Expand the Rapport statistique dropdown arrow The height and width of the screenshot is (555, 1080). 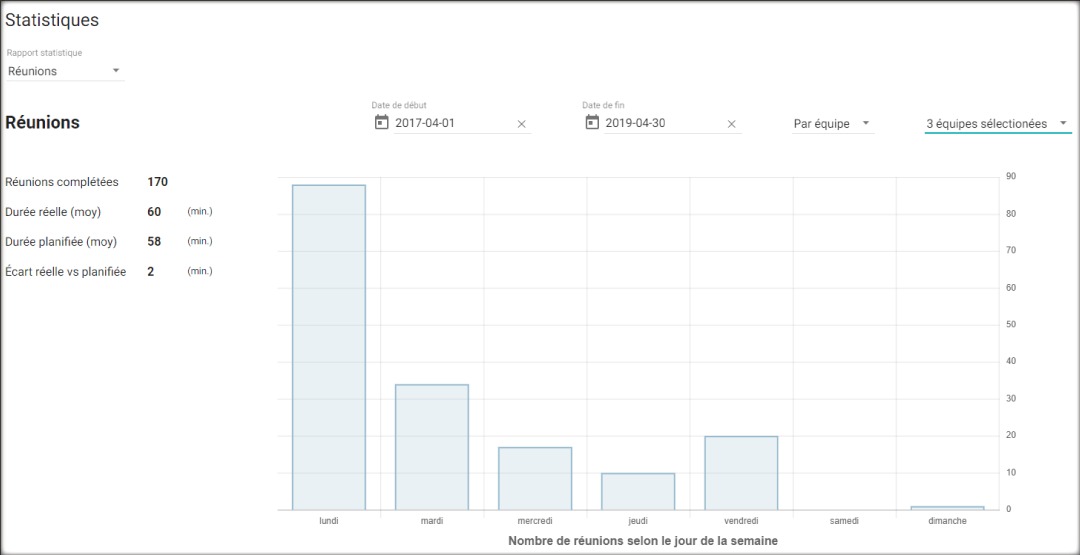click(x=116, y=70)
